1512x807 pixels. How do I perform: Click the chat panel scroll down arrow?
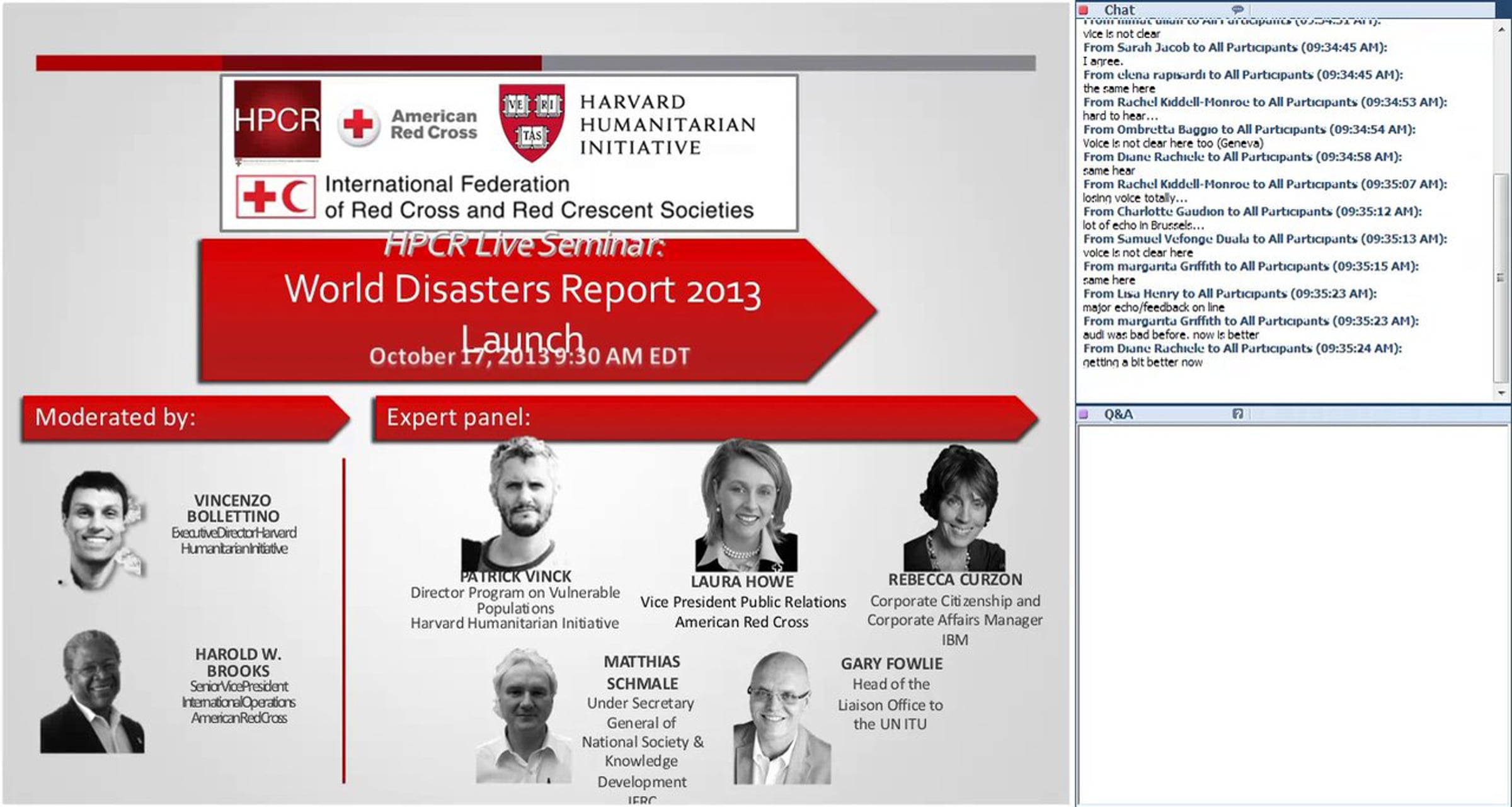click(x=1501, y=392)
